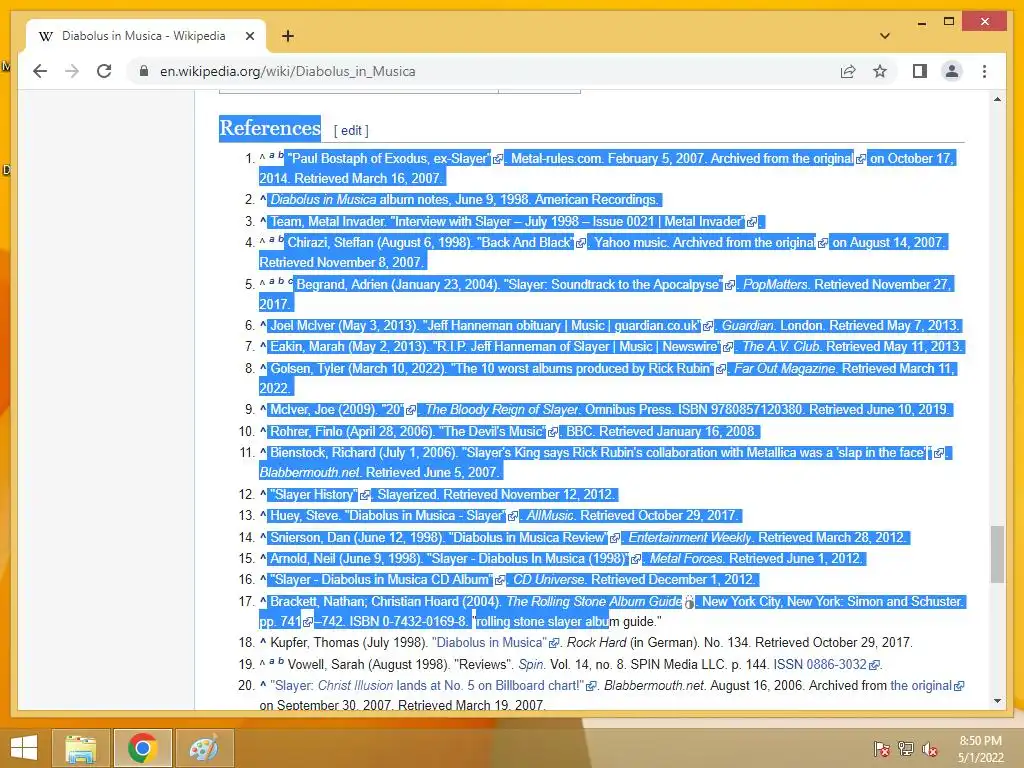Jump to citation caret of reference 2
1024x768 pixels.
click(263, 200)
